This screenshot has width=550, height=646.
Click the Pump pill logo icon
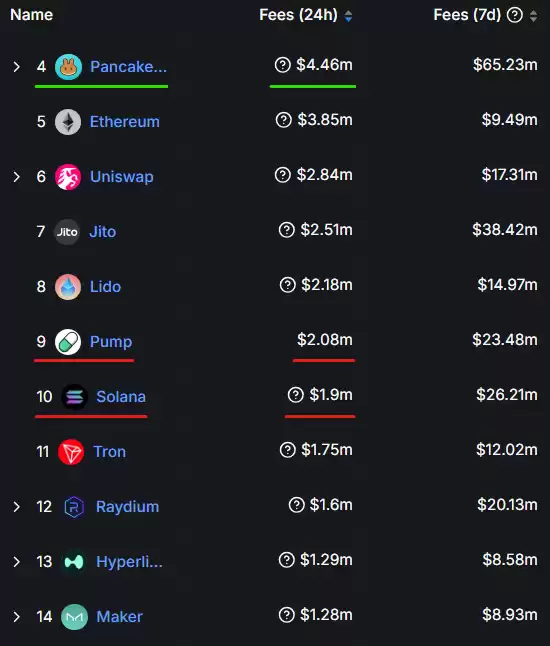coord(68,342)
